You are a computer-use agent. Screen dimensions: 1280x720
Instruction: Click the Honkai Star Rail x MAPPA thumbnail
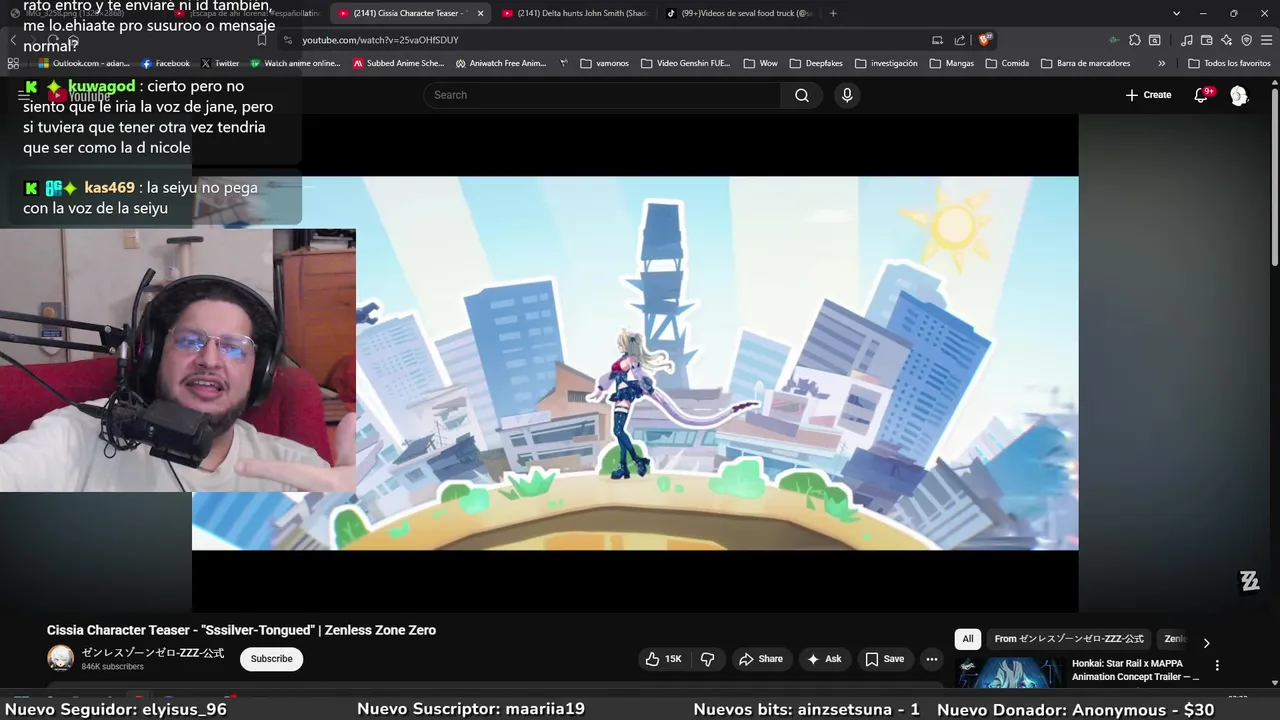(1008, 673)
